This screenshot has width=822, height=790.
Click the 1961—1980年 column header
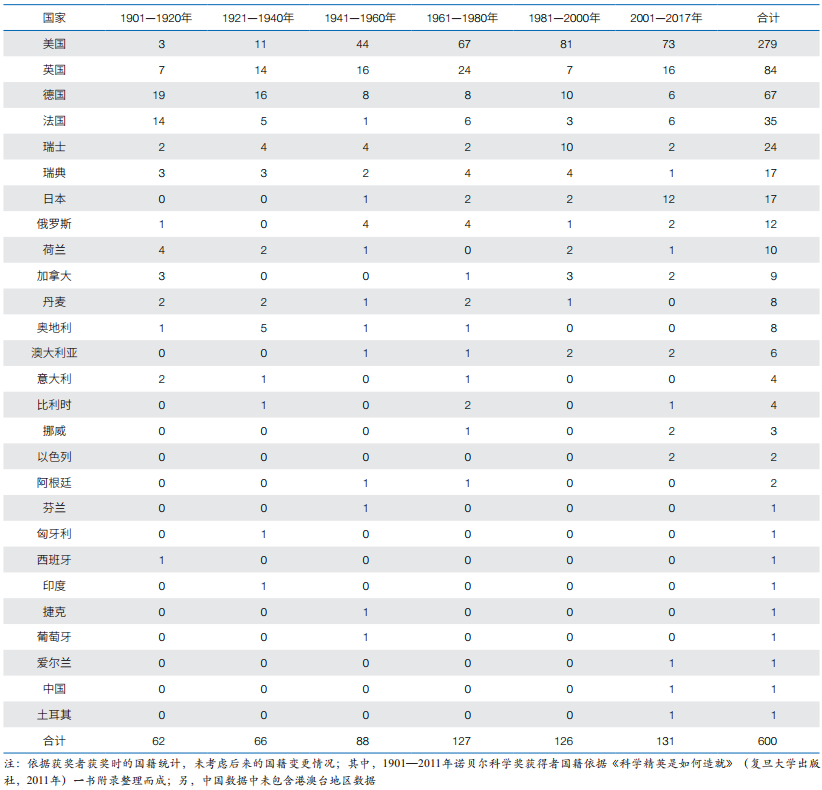coord(462,18)
